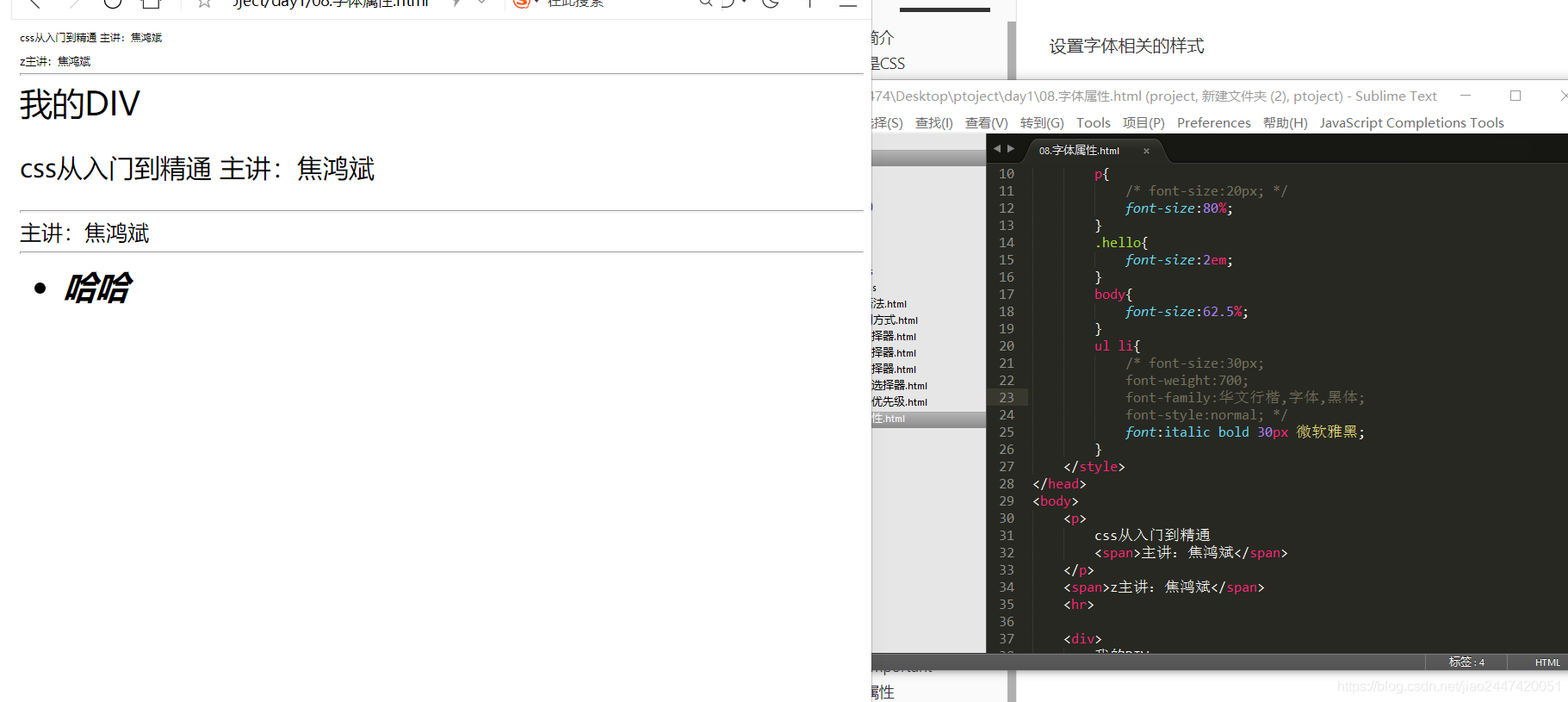This screenshot has width=1568, height=702.
Task: Click 设置字体相关的样式 heading in background window
Action: [x=1126, y=47]
